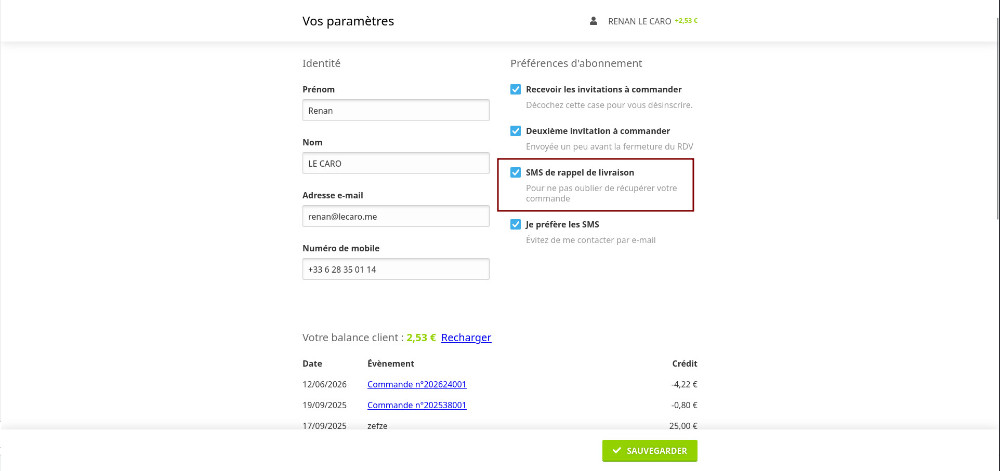Image resolution: width=1000 pixels, height=471 pixels.
Task: Focus the Nom field containing LE CARO
Action: (x=396, y=163)
